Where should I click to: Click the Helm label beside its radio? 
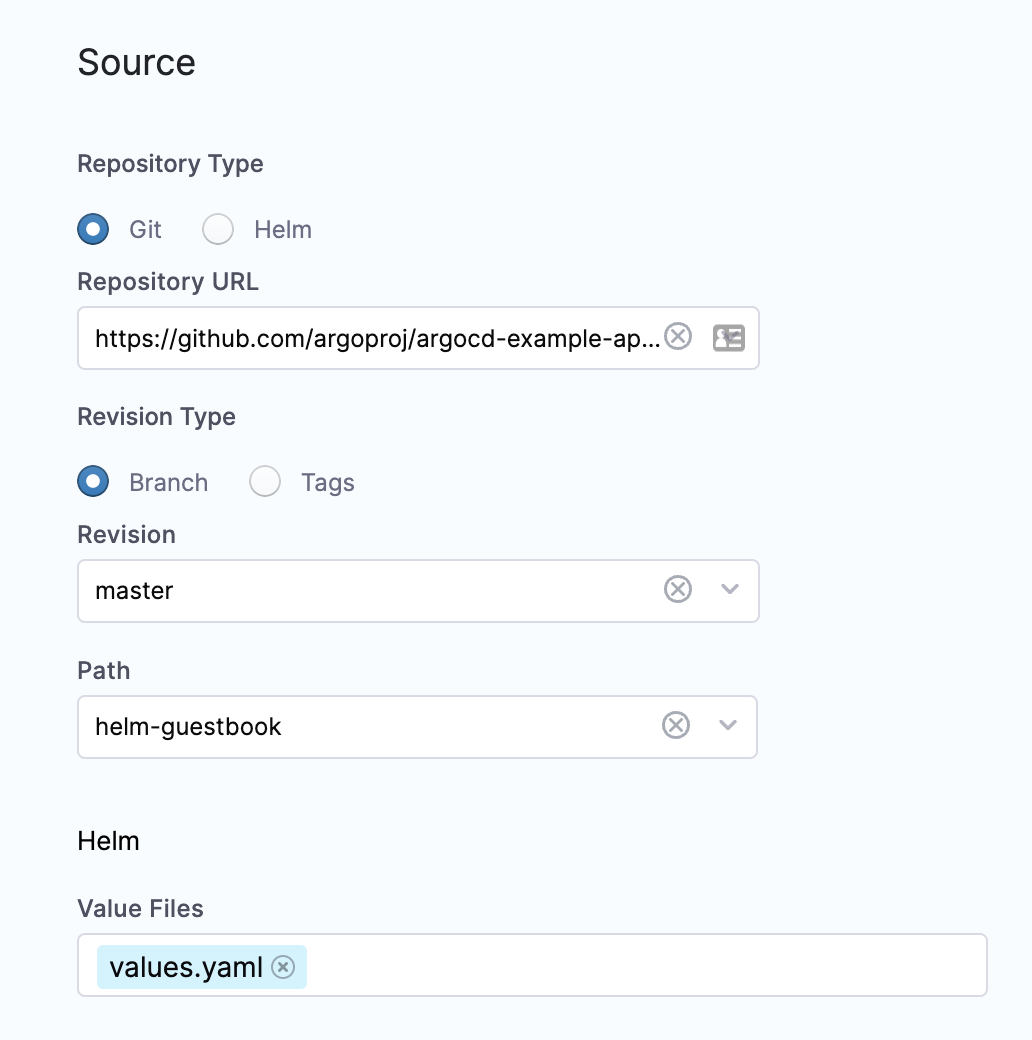(283, 229)
